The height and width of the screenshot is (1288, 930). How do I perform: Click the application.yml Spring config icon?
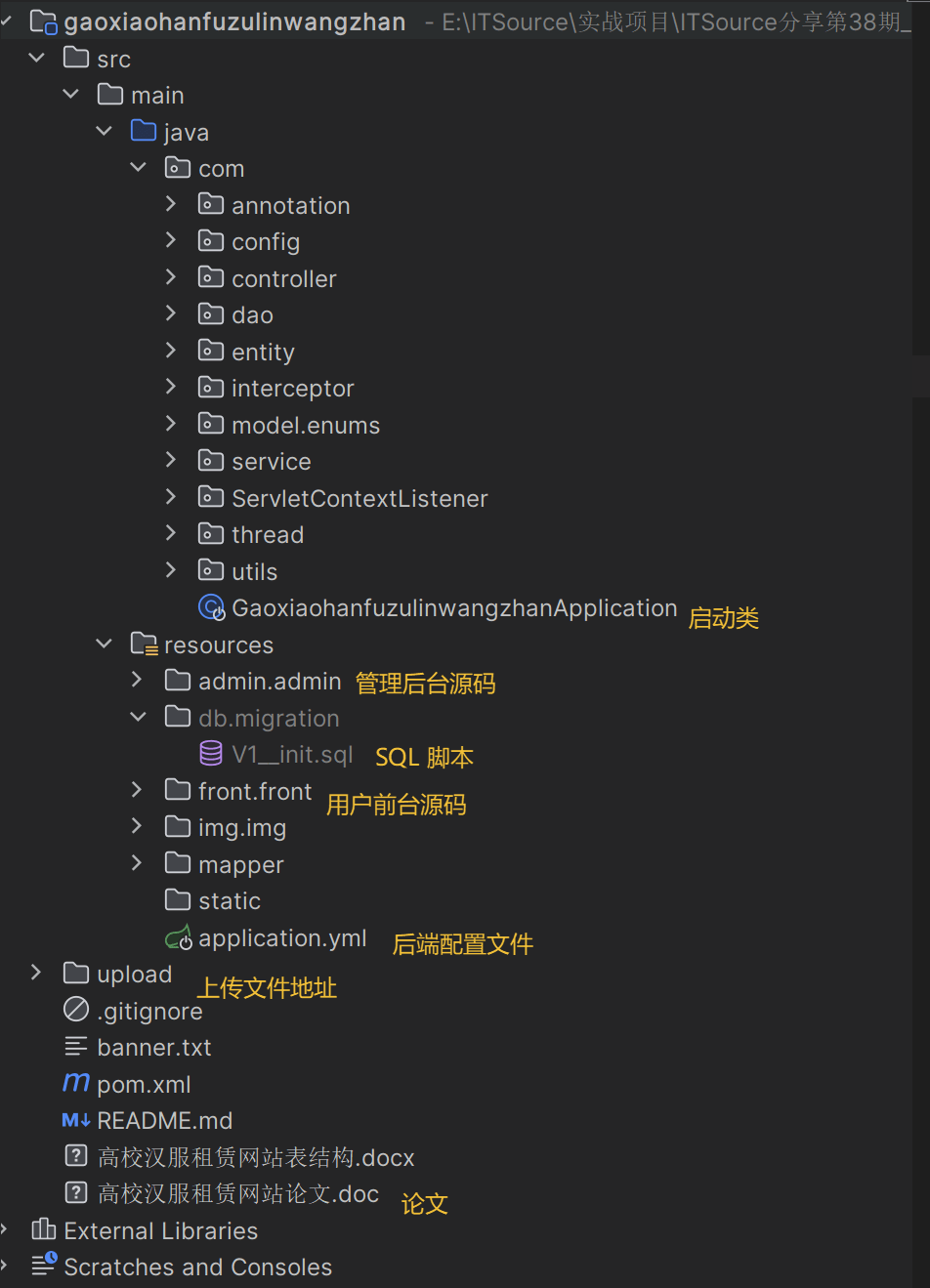point(179,937)
